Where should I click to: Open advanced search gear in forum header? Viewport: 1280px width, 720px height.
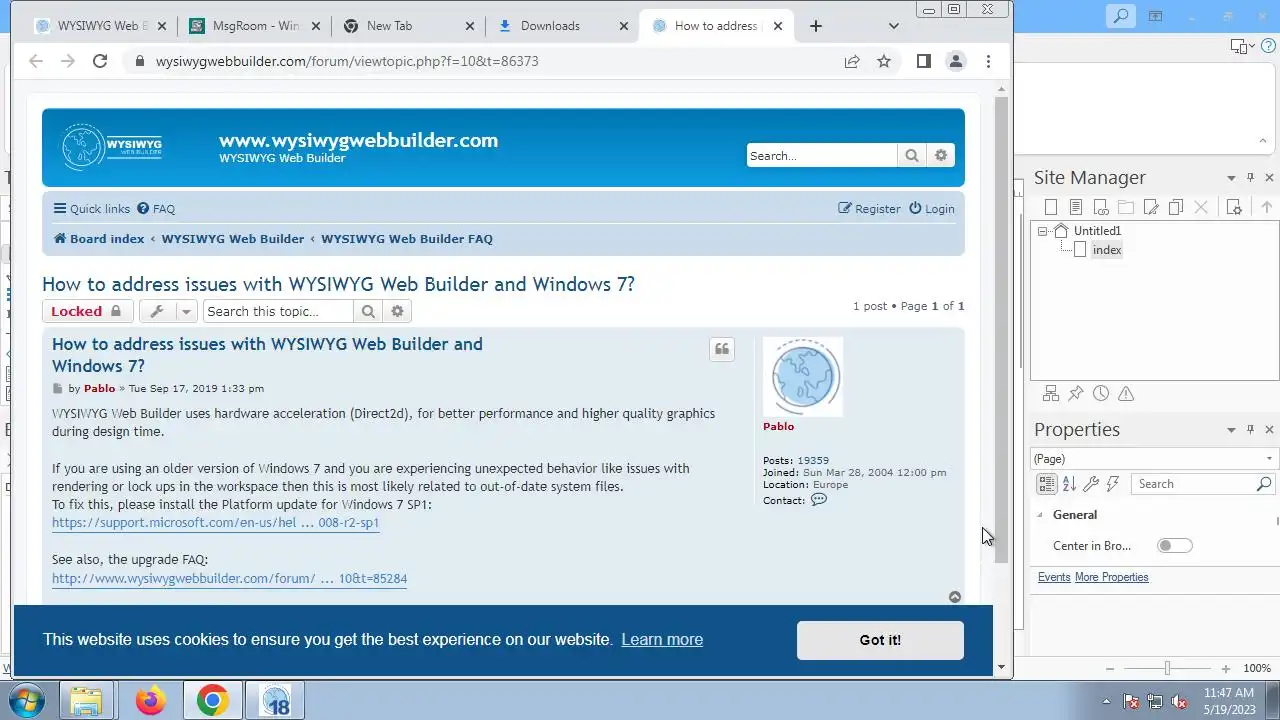(941, 155)
